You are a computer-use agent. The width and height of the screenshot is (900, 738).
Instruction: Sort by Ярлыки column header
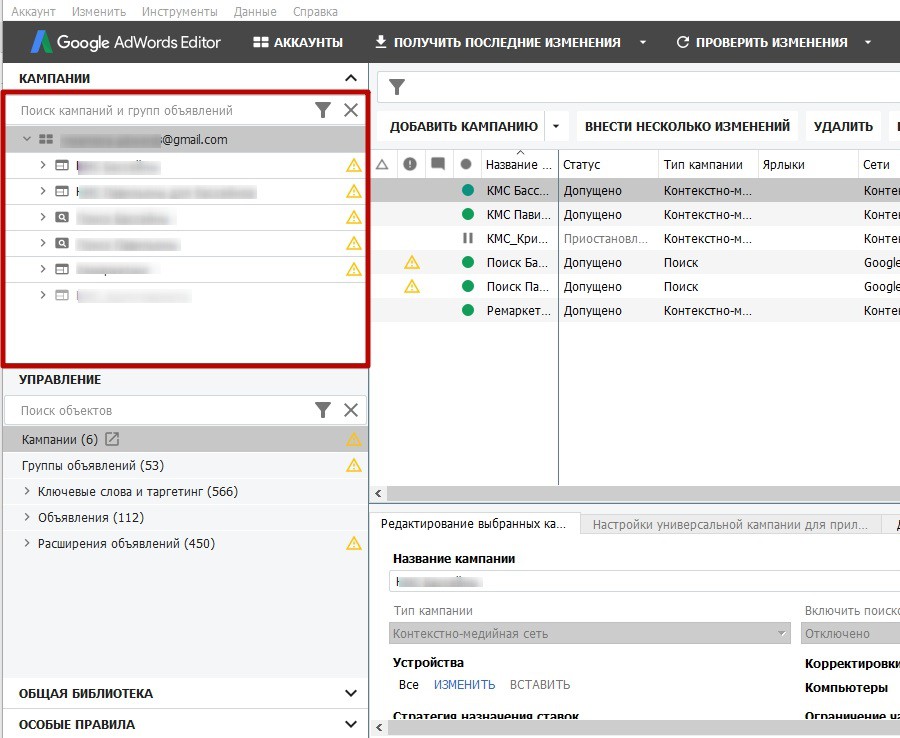[x=808, y=165]
